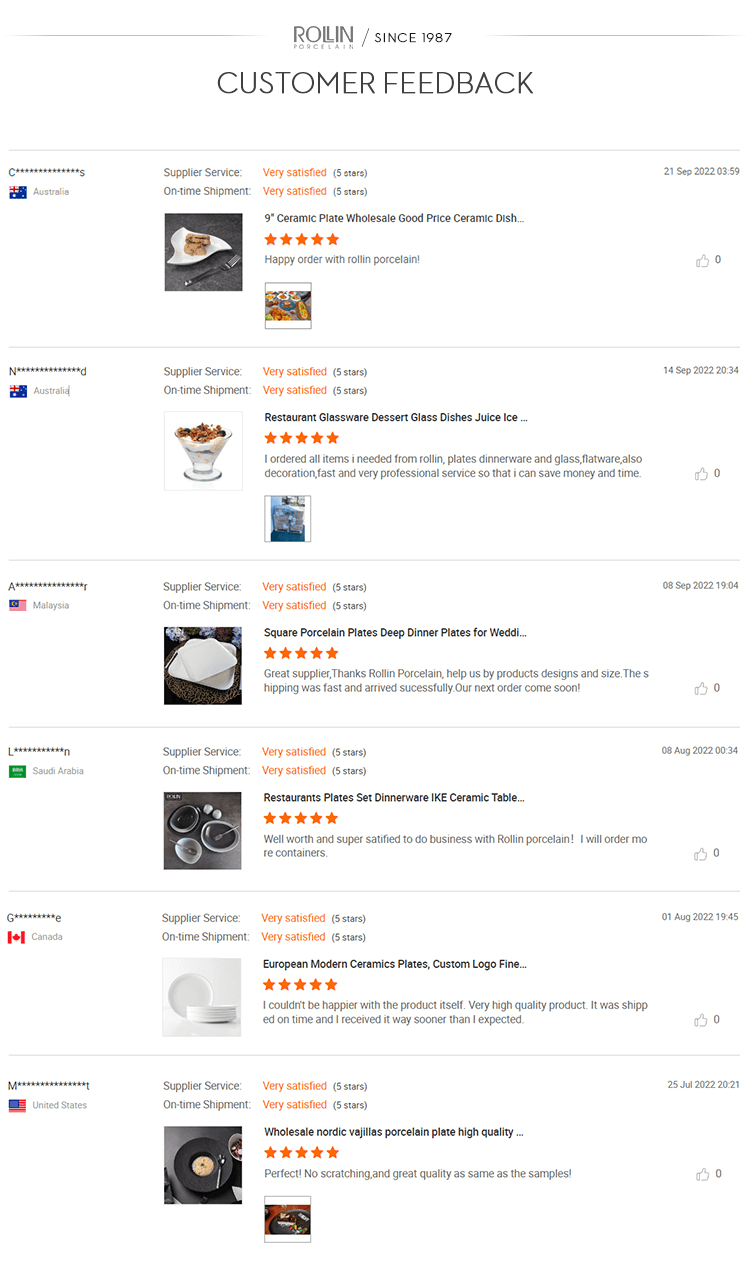The width and height of the screenshot is (750, 1272).
Task: Click the Rollin Porcelain logo
Action: [x=322, y=38]
